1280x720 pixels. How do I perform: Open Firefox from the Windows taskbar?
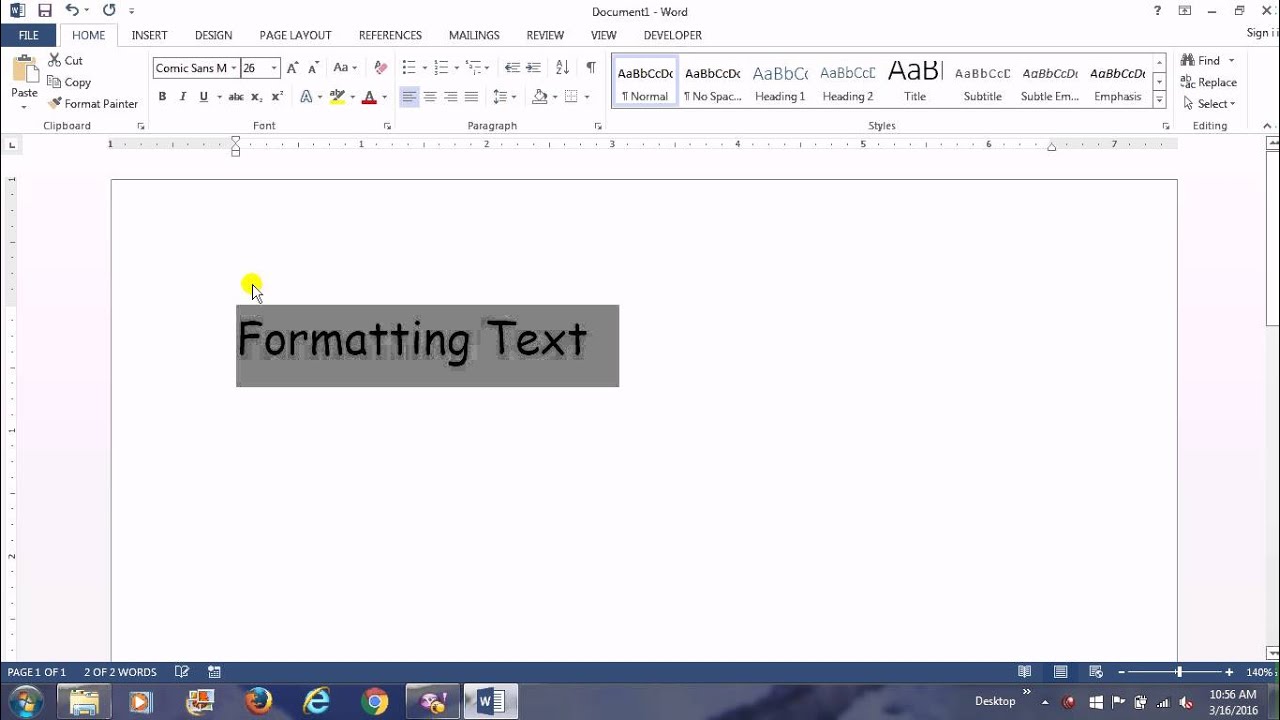258,701
